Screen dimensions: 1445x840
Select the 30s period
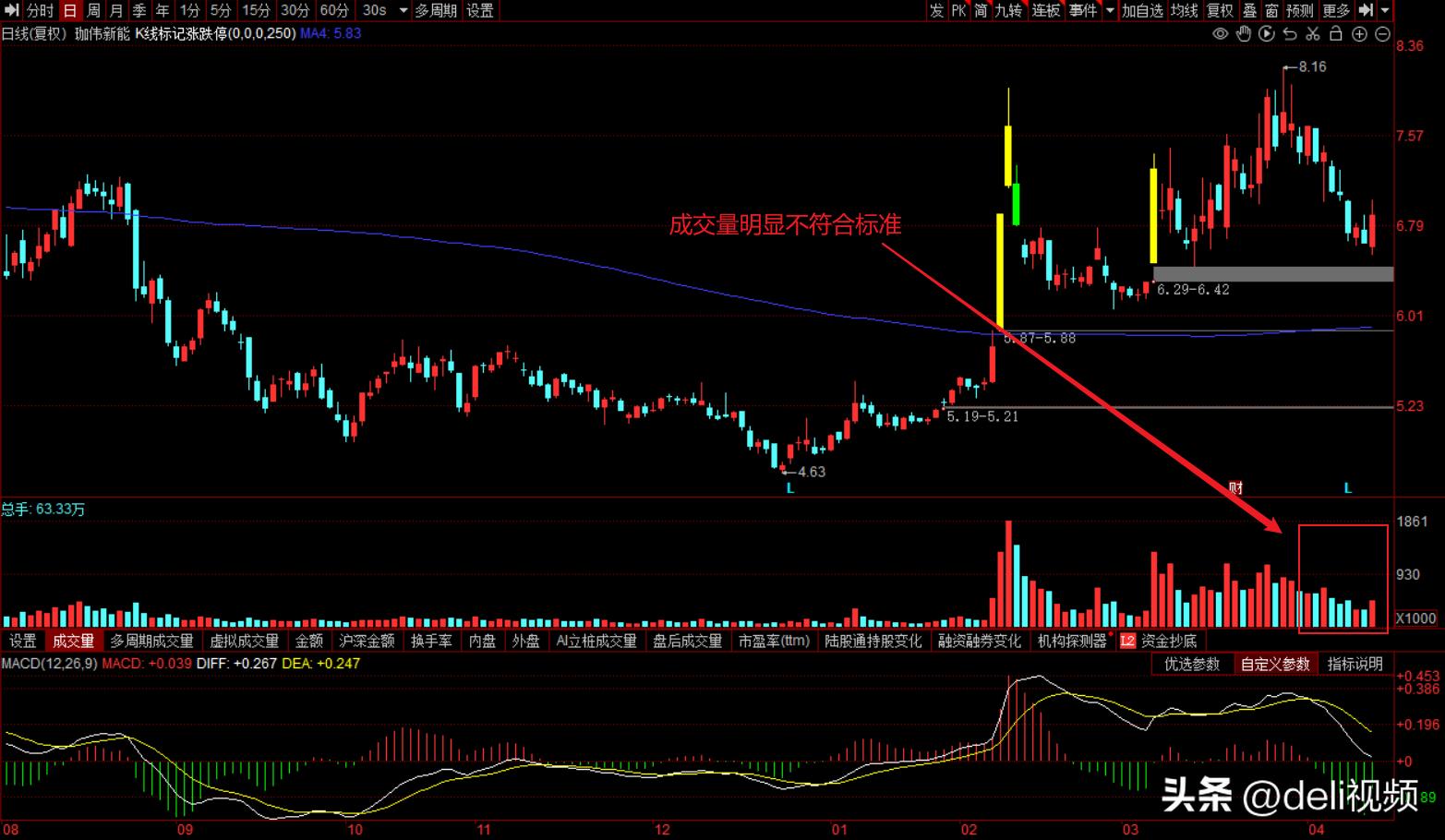(x=374, y=10)
